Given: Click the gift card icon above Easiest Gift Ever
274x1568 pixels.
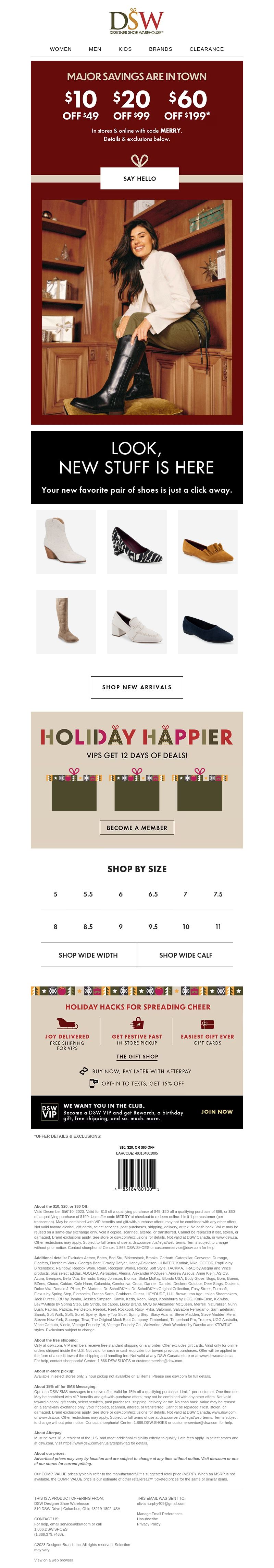Looking at the screenshot, I should 207,1024.
